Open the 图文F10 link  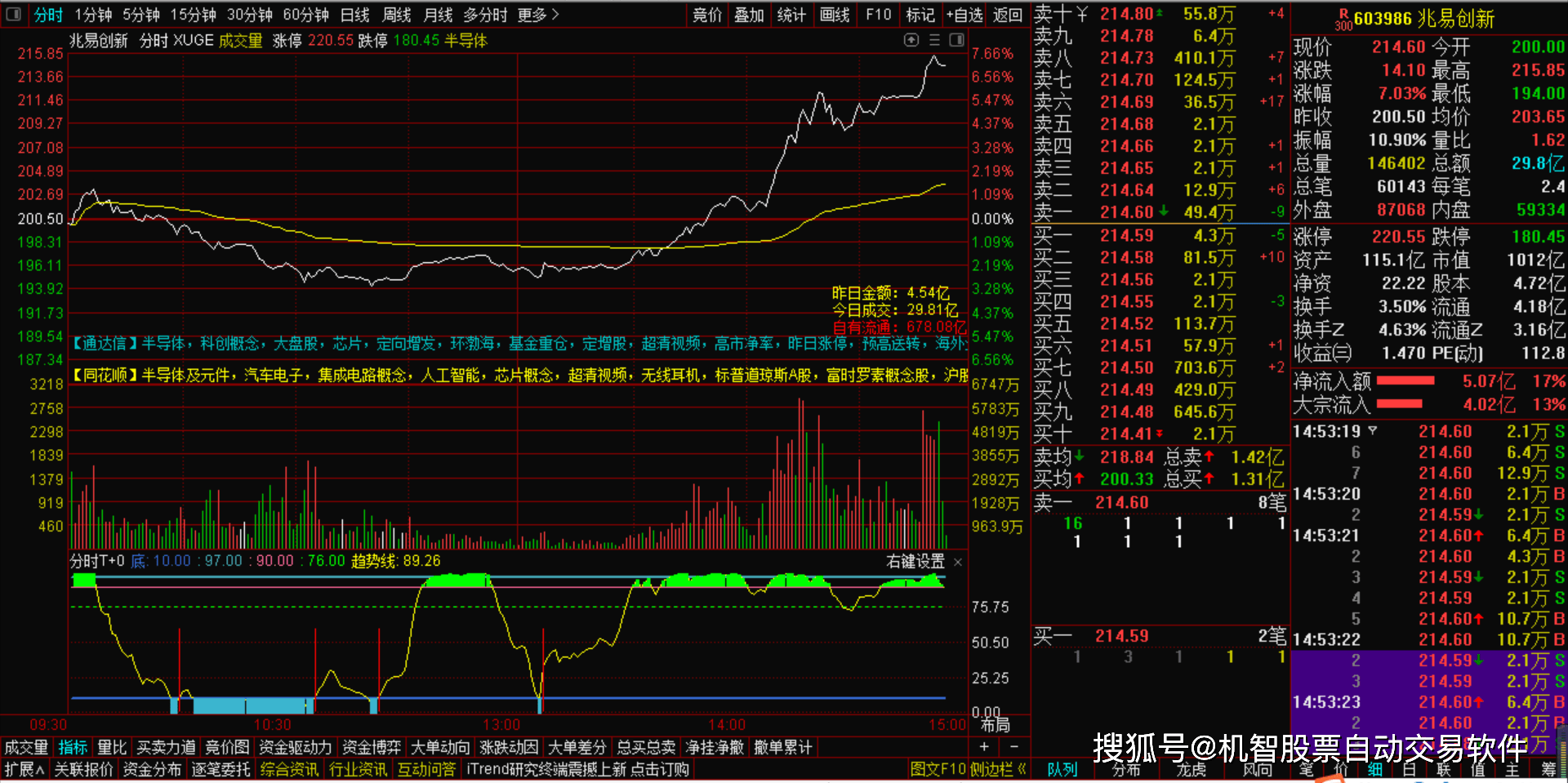[938, 769]
